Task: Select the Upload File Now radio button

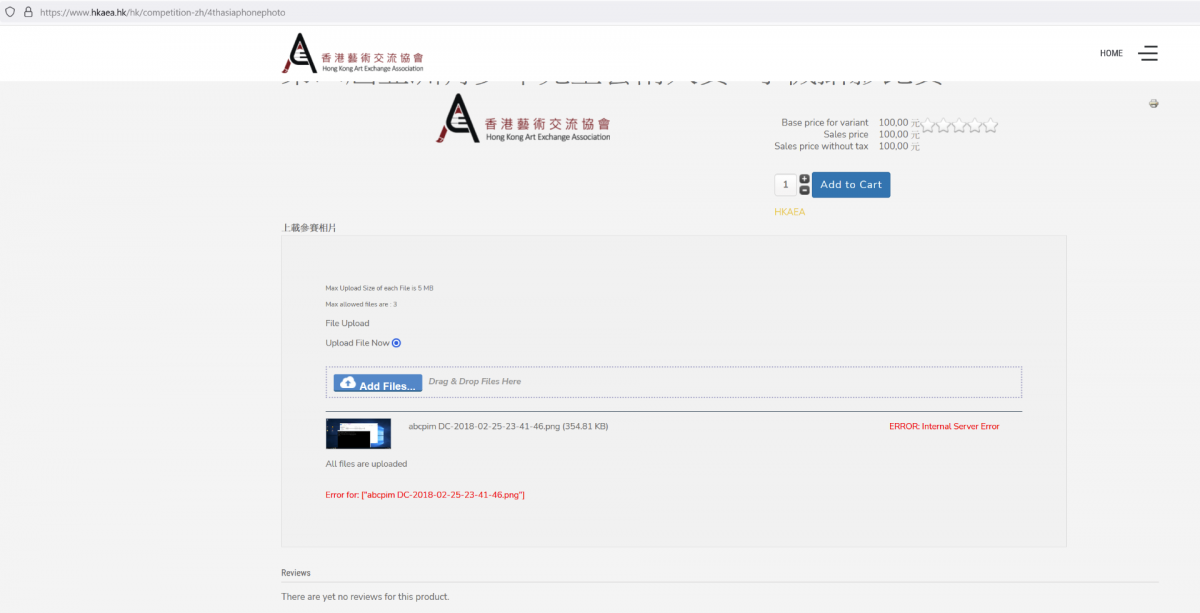Action: coord(396,343)
